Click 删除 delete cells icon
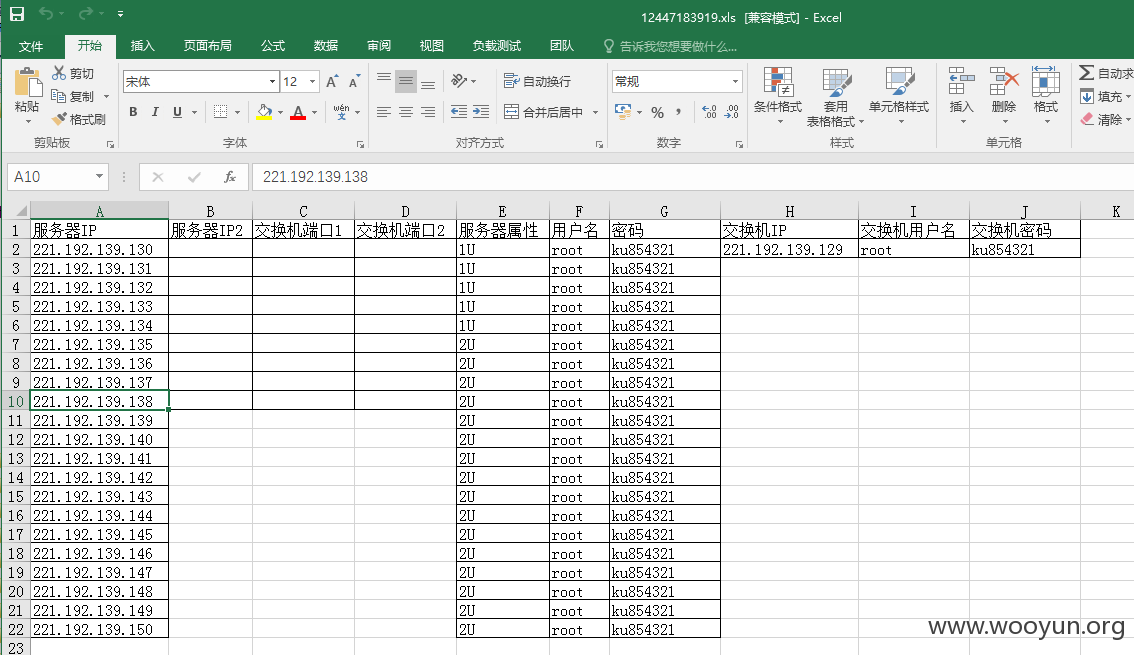The height and width of the screenshot is (655, 1134). [1004, 95]
